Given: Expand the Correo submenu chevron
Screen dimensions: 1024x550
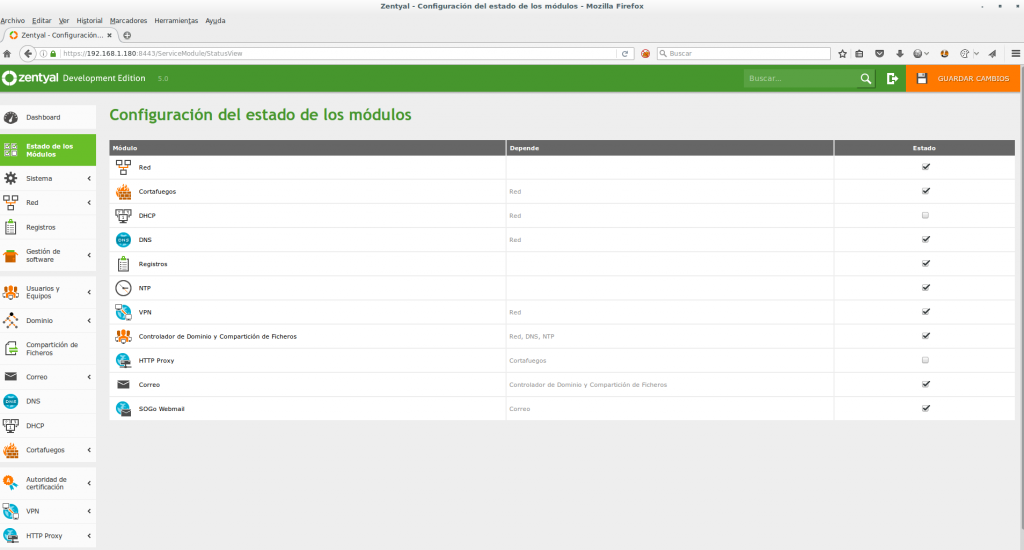Looking at the screenshot, I should (89, 377).
